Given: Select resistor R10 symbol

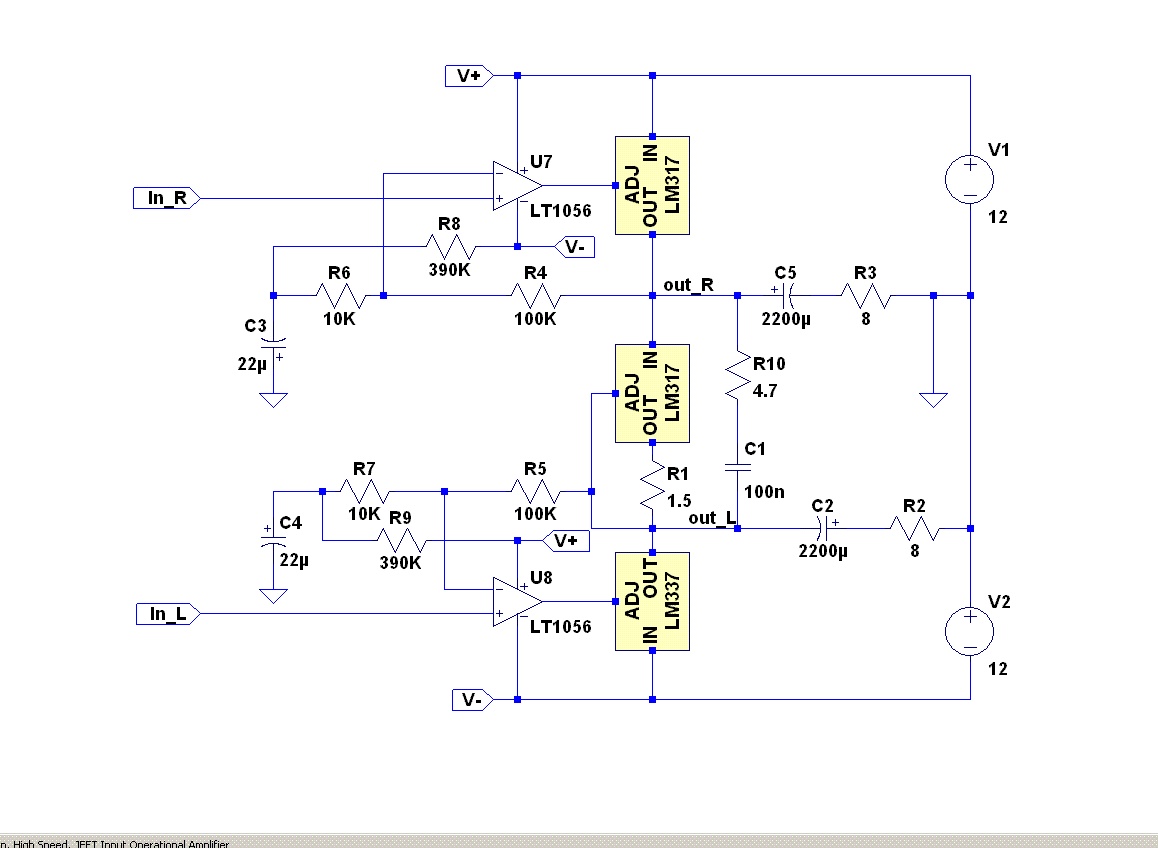Looking at the screenshot, I should [x=737, y=376].
